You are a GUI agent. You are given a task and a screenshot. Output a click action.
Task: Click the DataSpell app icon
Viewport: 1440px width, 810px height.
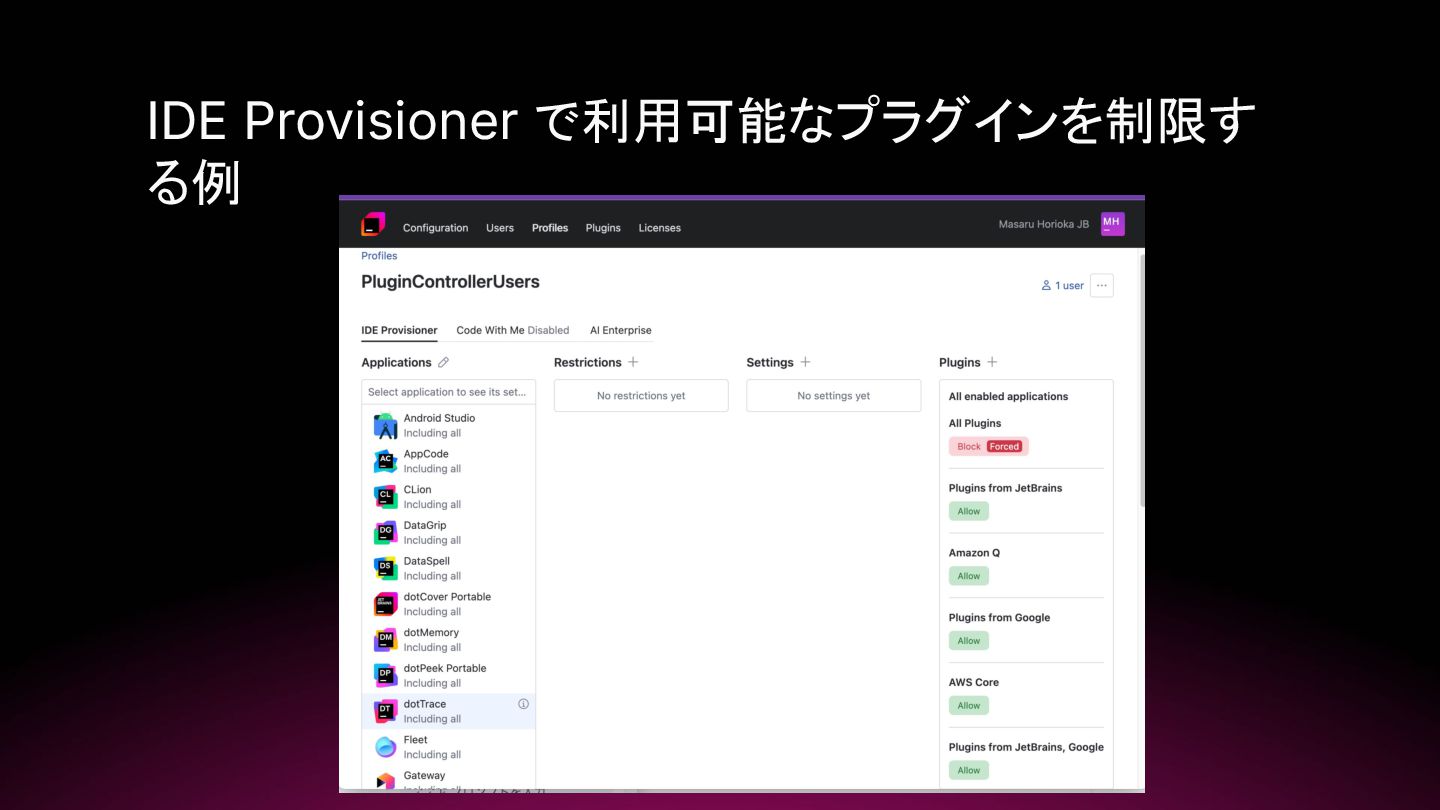point(385,568)
